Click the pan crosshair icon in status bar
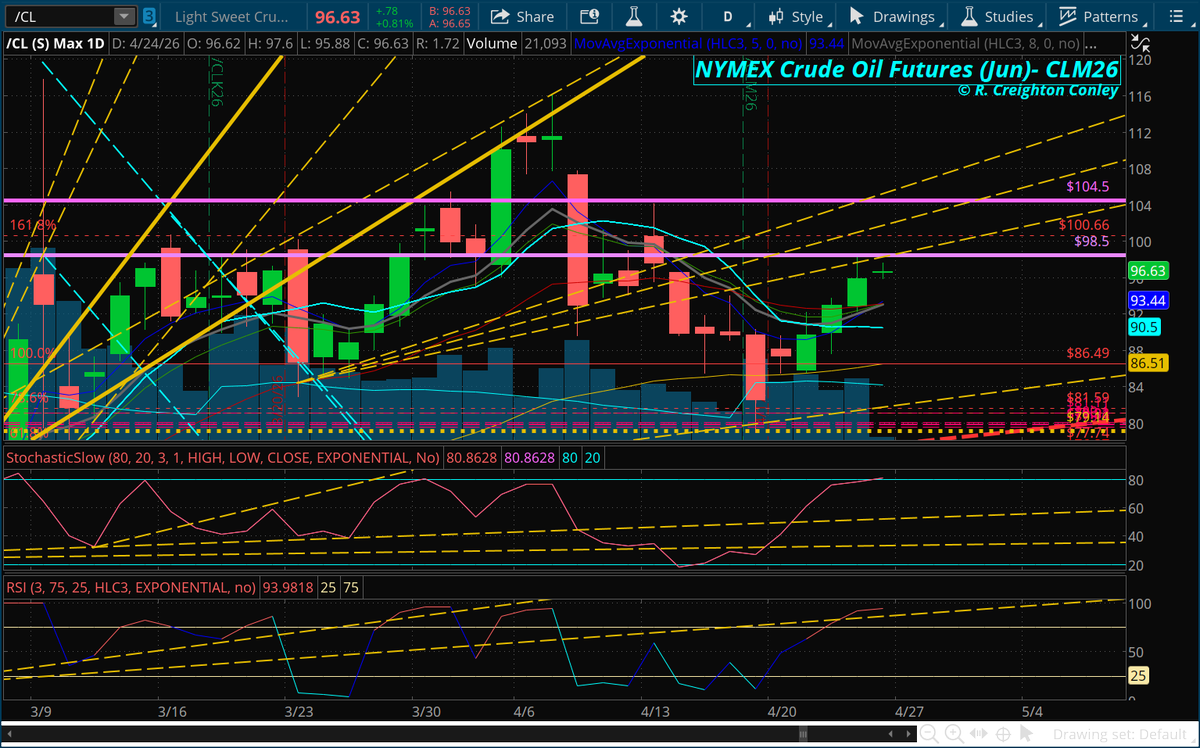1200x748 pixels. tap(1003, 733)
